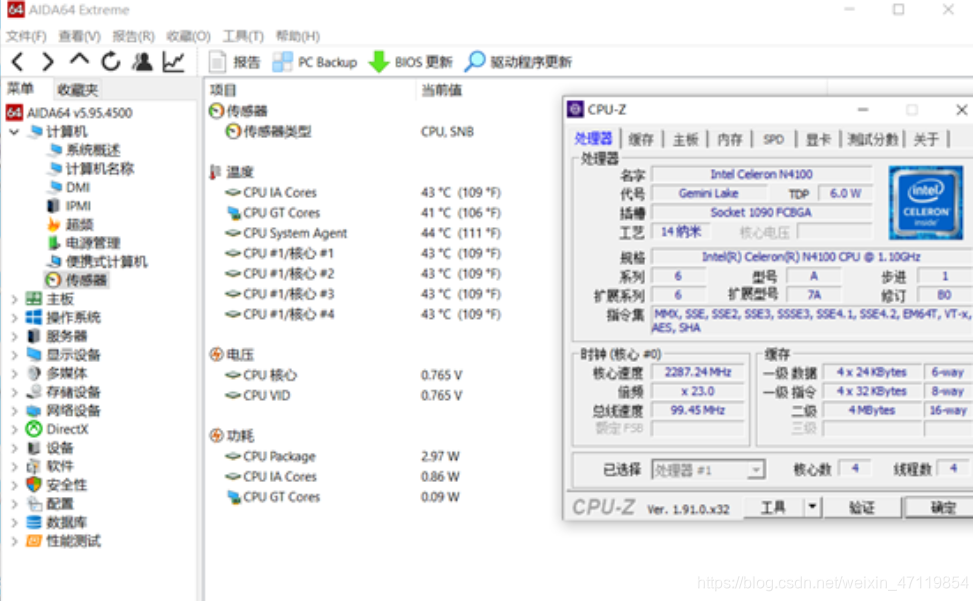
Task: Click the 安全性 shield icon
Action: 34,484
